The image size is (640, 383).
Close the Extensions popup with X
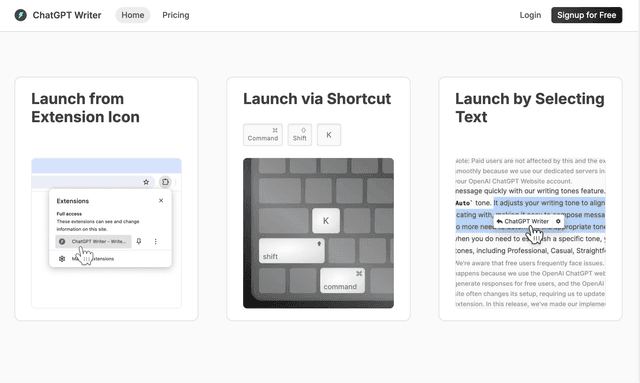(161, 200)
